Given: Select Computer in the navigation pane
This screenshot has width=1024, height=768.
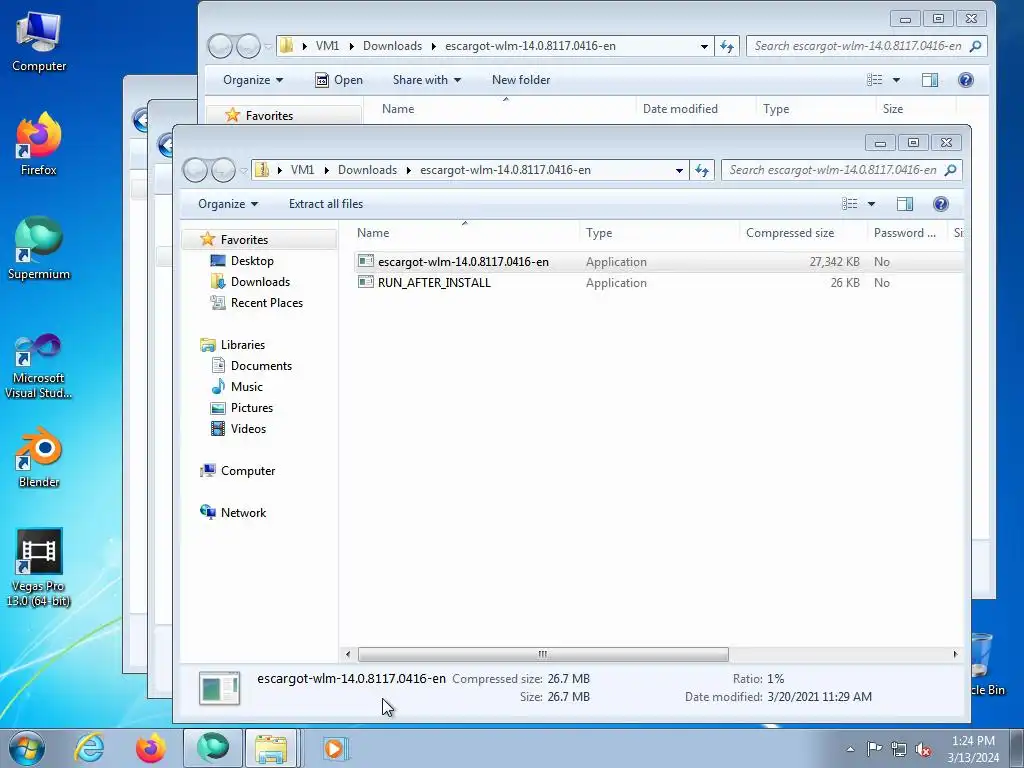Looking at the screenshot, I should click(248, 471).
